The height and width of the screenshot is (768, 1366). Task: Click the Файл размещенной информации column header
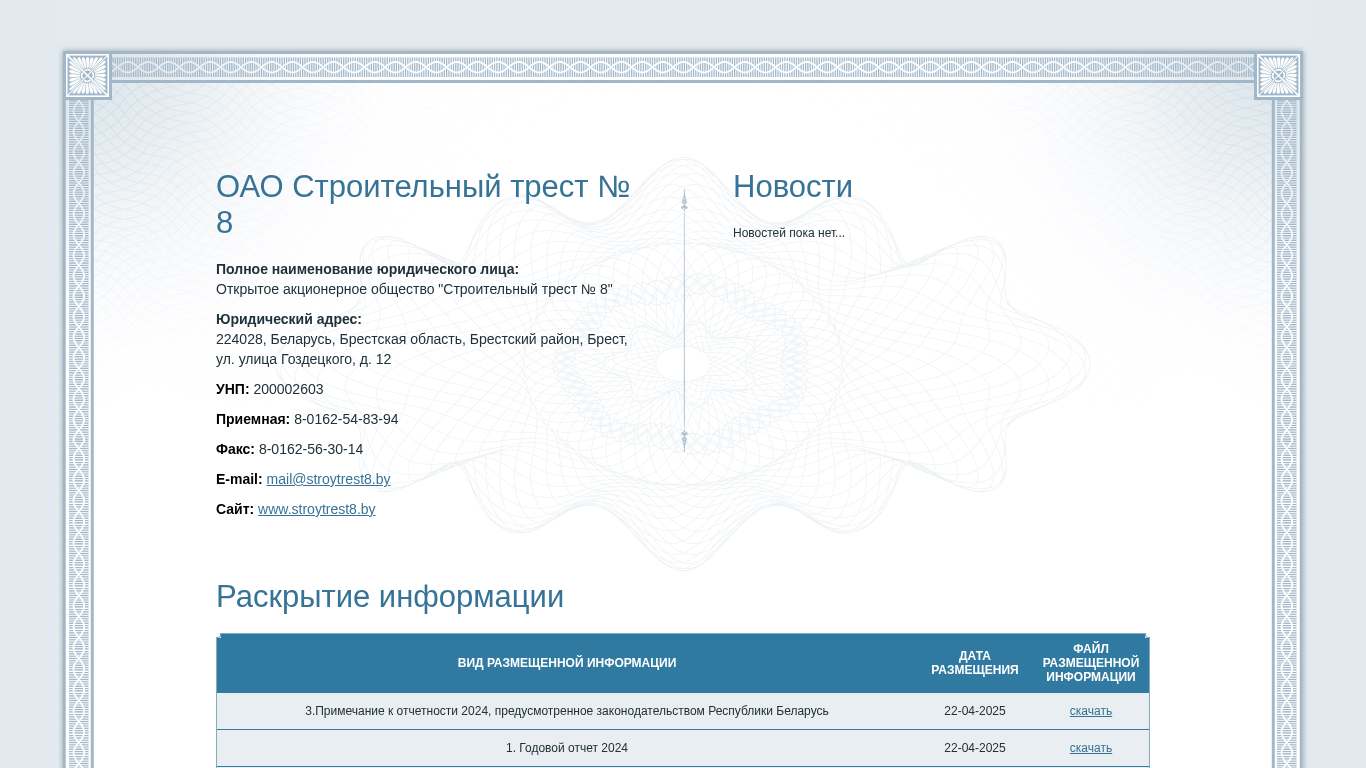click(1090, 663)
